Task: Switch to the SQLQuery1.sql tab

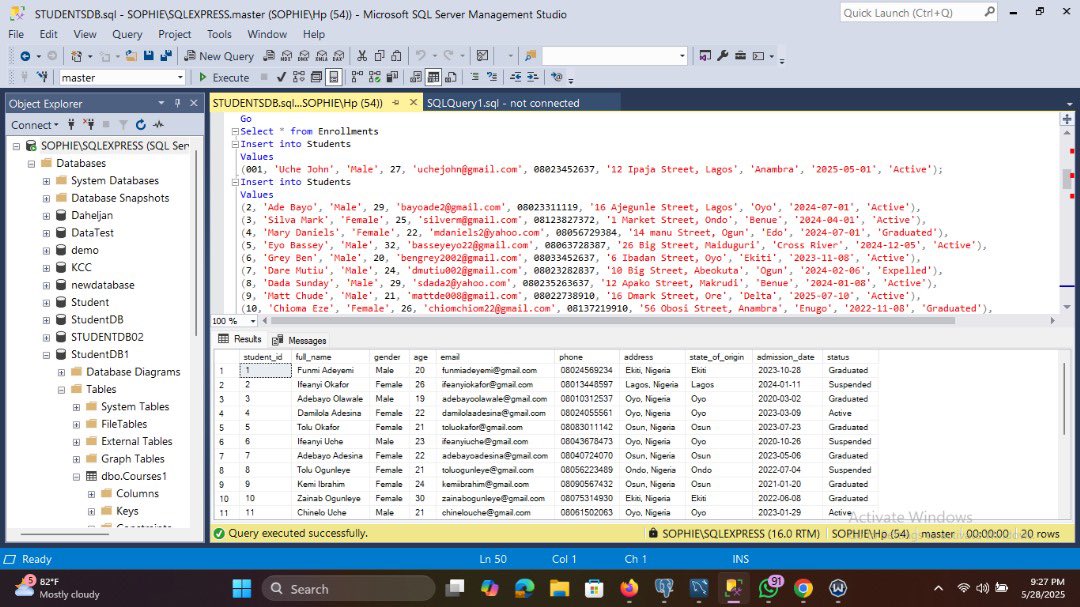Action: point(505,102)
